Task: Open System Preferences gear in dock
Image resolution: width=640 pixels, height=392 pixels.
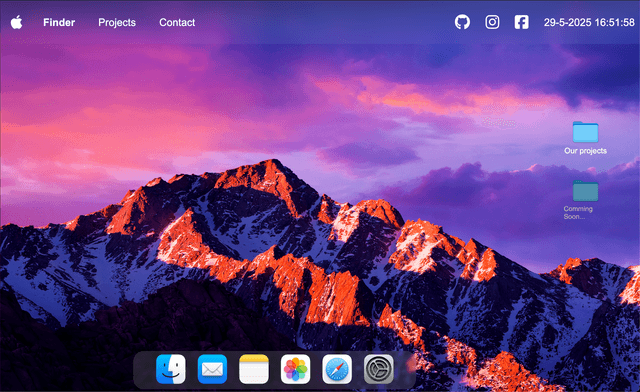Action: (379, 369)
